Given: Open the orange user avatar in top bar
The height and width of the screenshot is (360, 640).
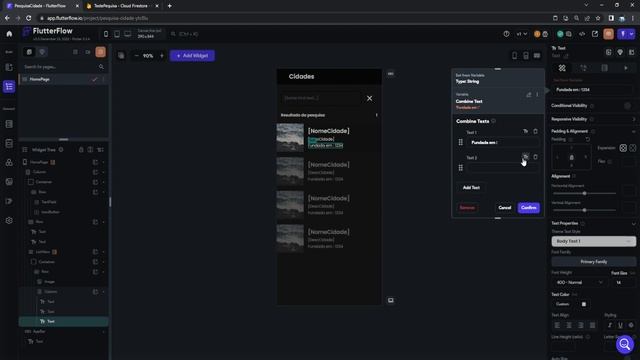Looking at the screenshot, I should click(608, 34).
